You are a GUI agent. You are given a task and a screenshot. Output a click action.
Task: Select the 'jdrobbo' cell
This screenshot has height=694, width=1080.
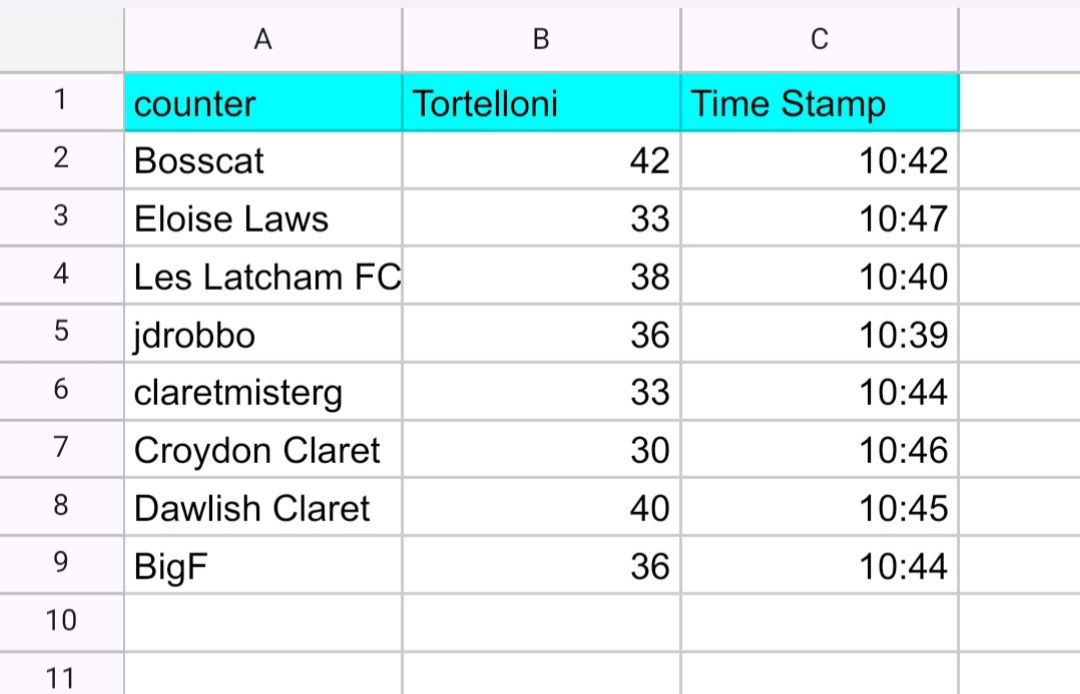pos(263,334)
